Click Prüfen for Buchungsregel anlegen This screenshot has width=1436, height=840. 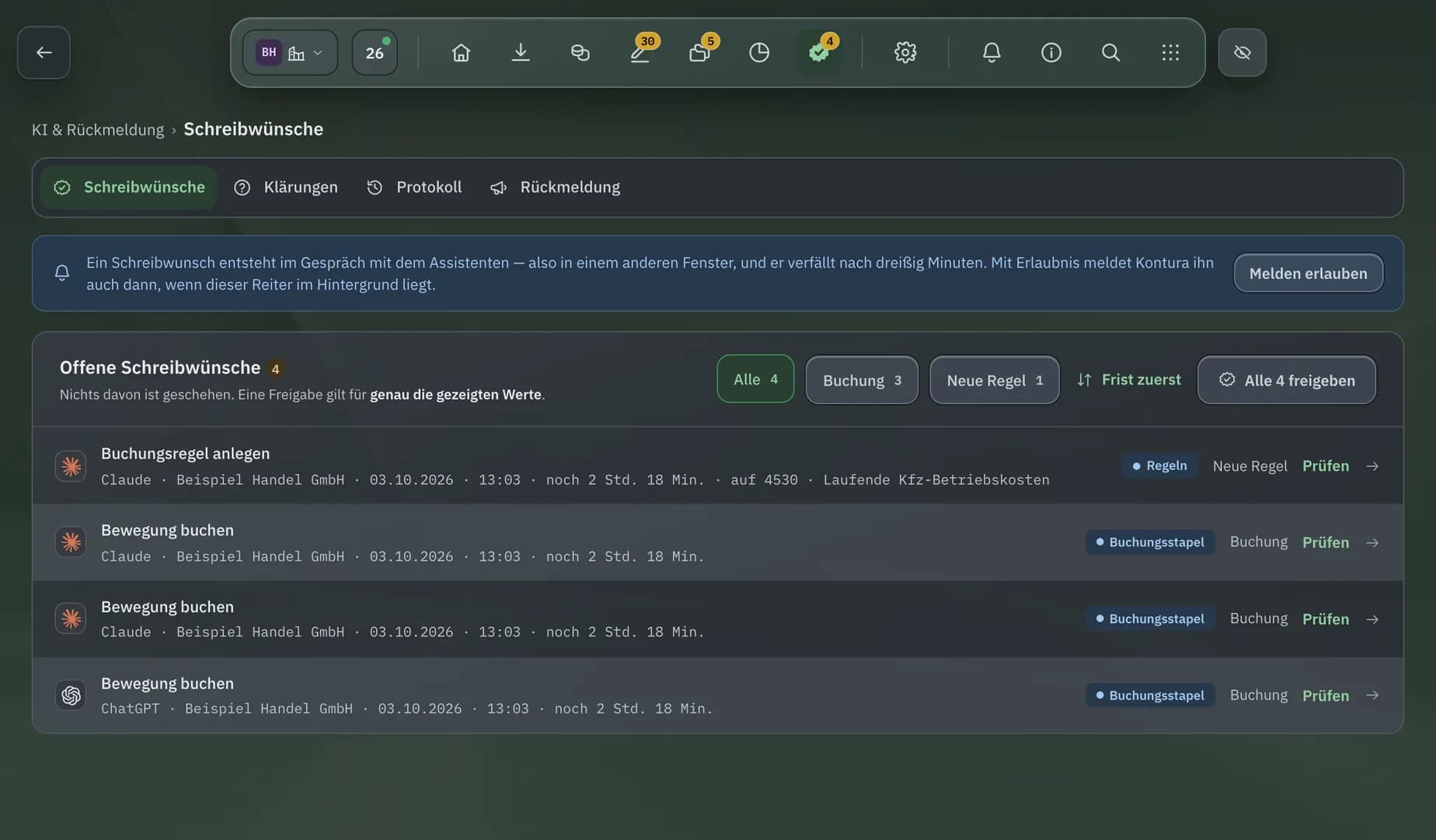pos(1326,465)
